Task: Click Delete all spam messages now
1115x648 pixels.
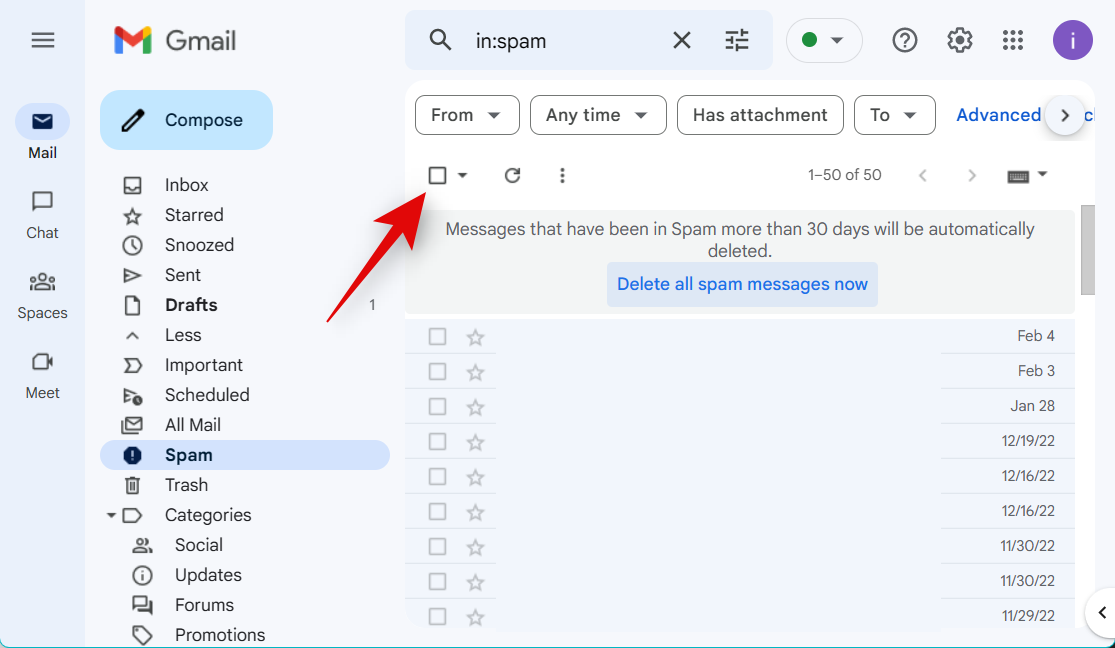Action: pyautogui.click(x=742, y=285)
